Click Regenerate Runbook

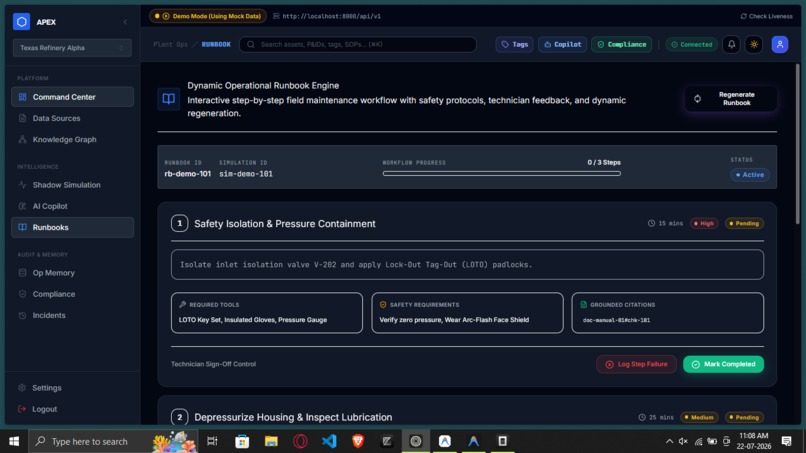(731, 99)
